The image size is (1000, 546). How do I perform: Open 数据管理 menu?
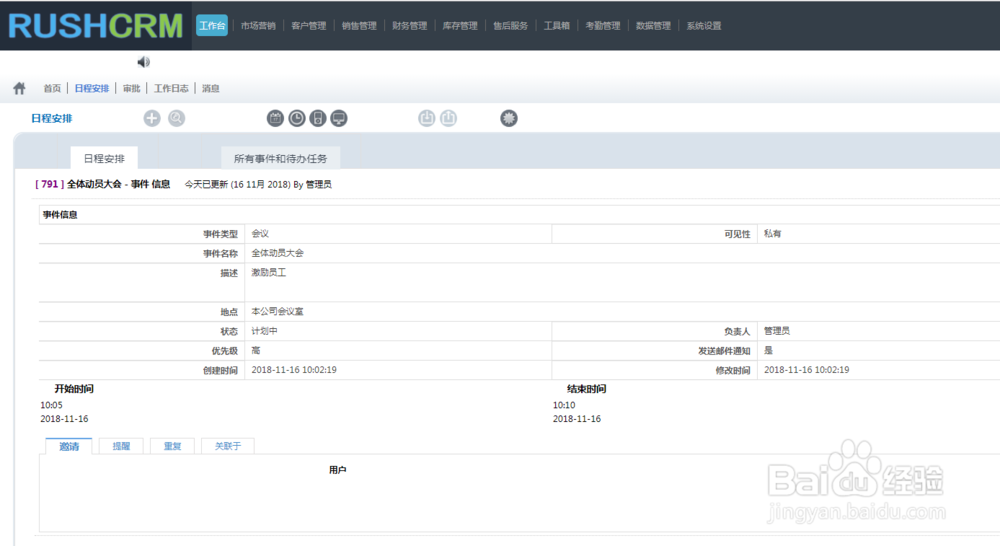[653, 26]
